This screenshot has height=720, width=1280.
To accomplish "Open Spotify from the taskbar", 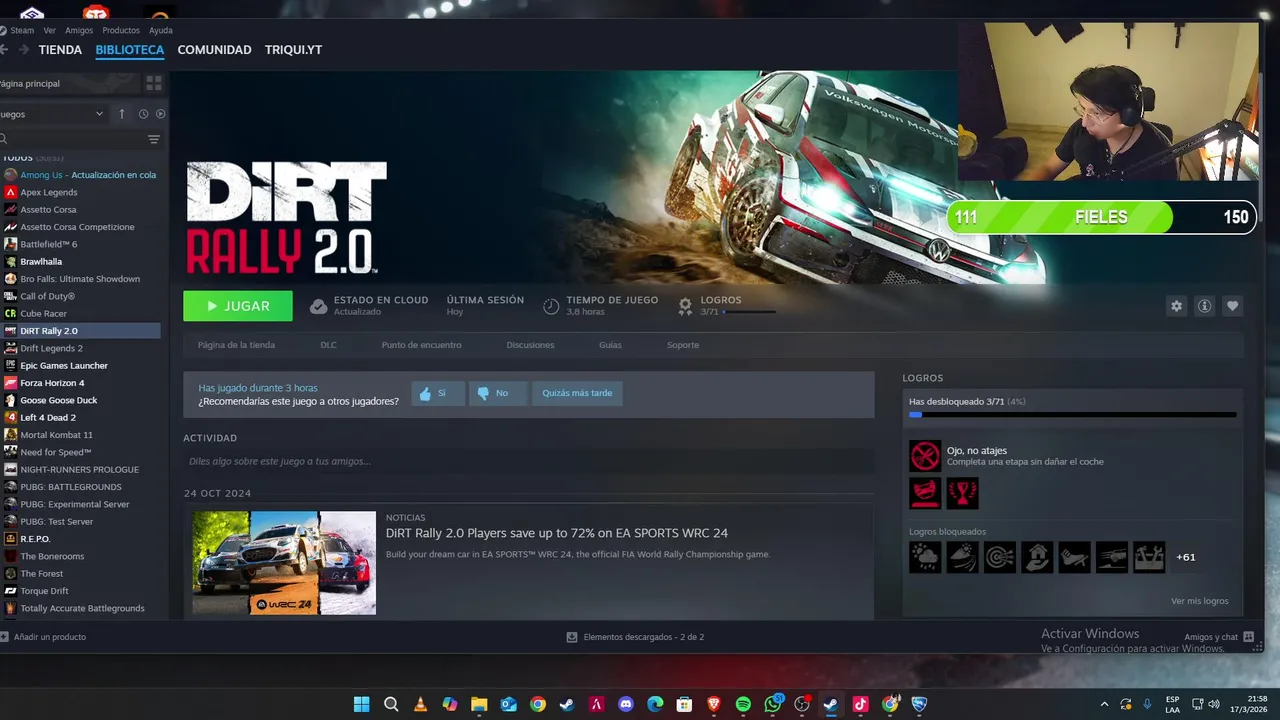I will tap(743, 704).
